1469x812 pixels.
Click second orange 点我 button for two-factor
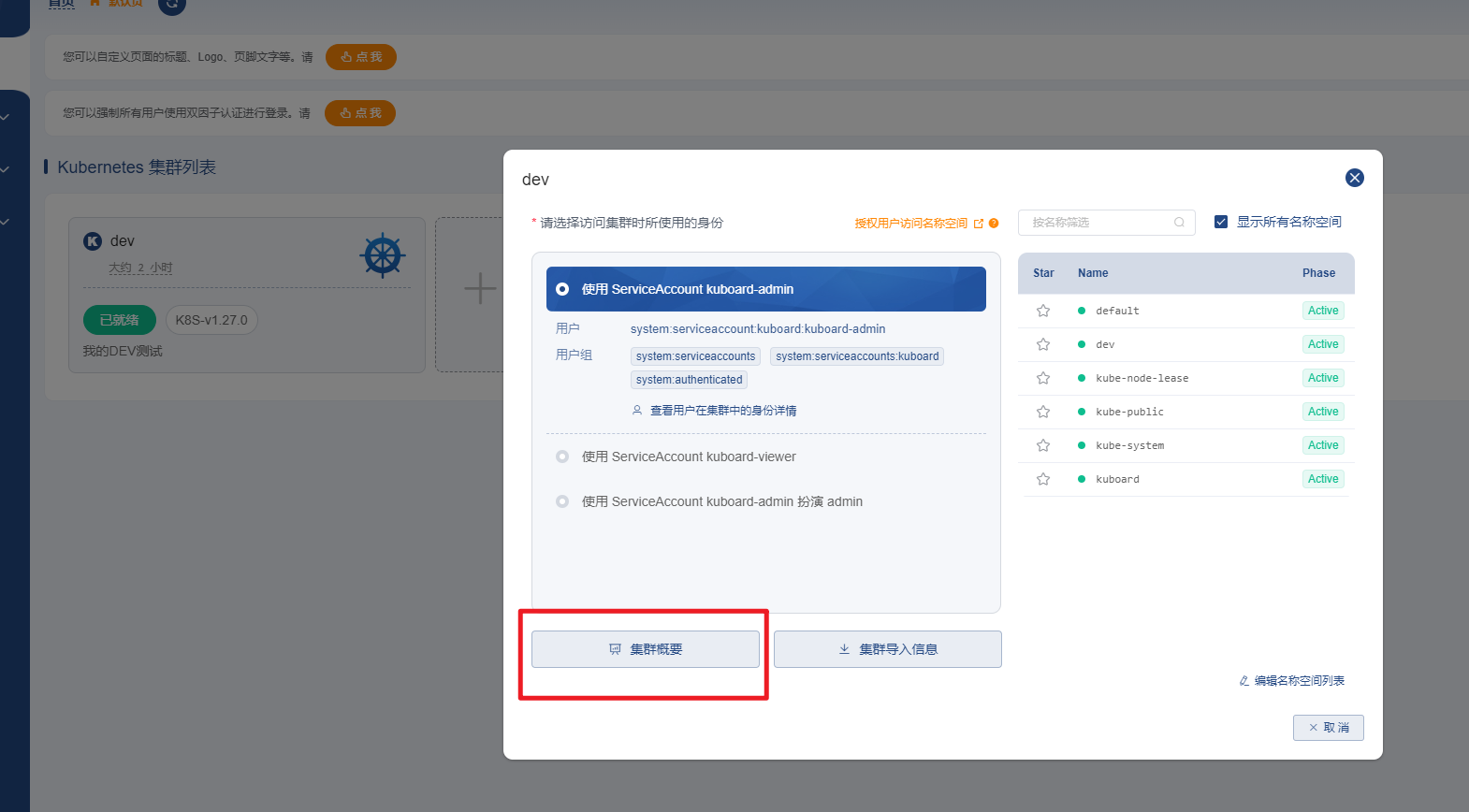[x=360, y=113]
